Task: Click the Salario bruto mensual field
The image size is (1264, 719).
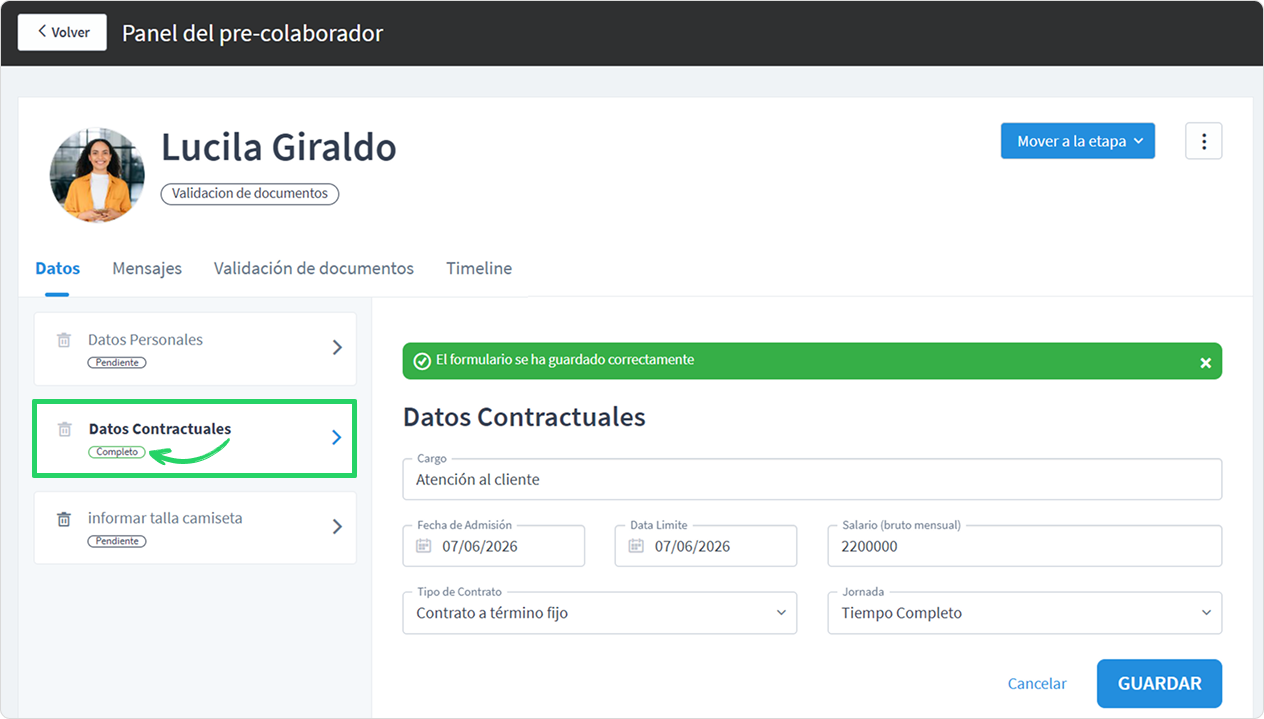Action: tap(1025, 546)
